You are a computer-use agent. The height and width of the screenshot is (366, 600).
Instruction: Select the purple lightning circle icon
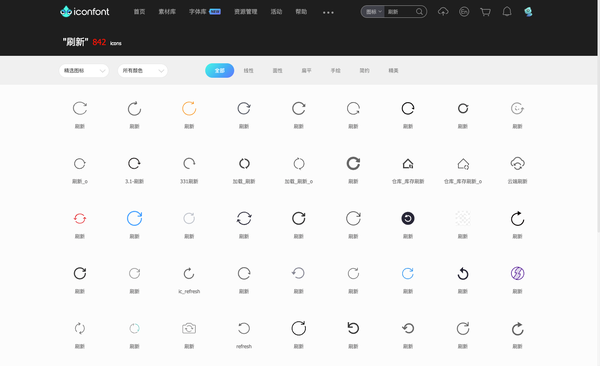click(x=517, y=273)
